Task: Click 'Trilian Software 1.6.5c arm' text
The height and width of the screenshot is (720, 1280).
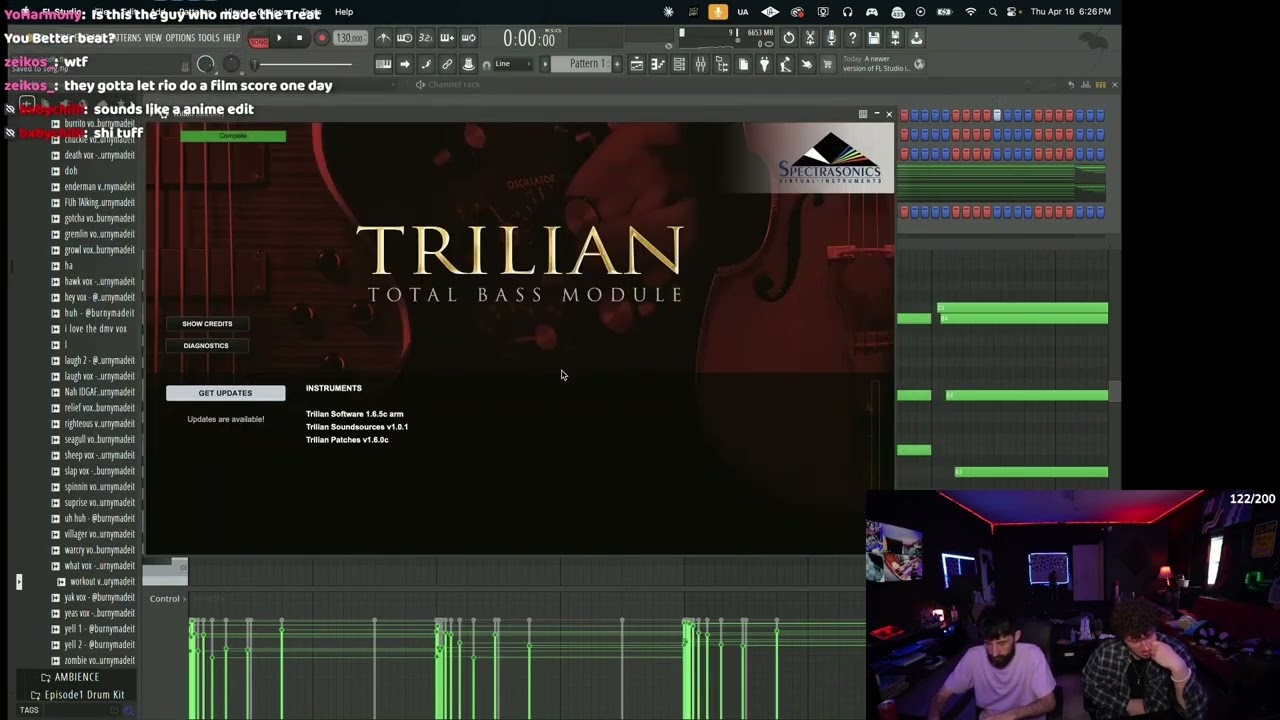Action: (354, 414)
